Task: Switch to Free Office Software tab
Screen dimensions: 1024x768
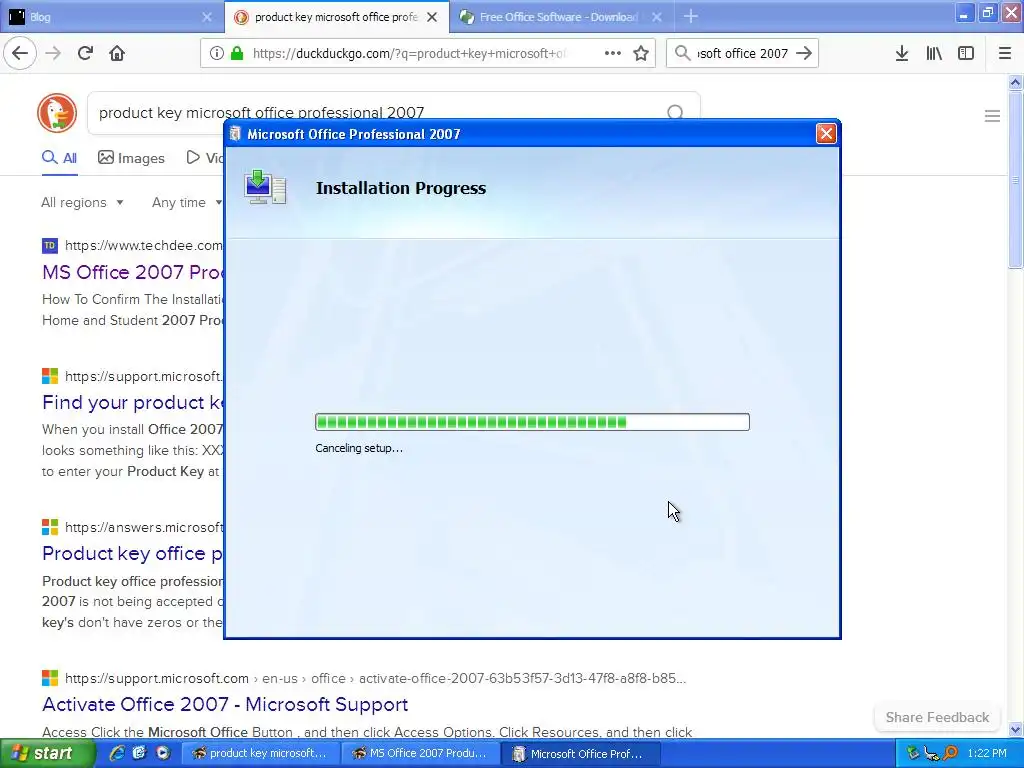Action: tap(561, 17)
